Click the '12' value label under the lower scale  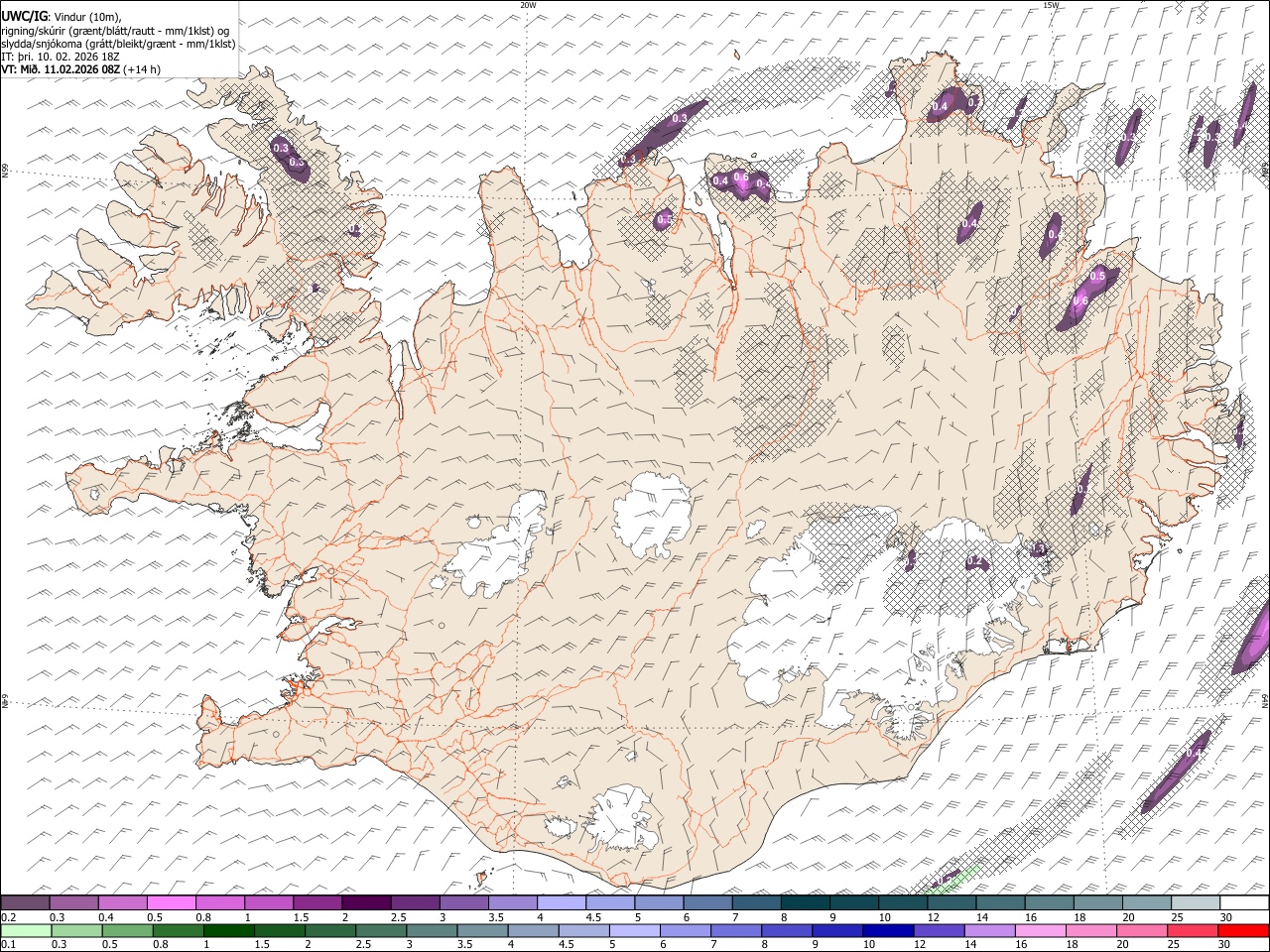[x=922, y=944]
